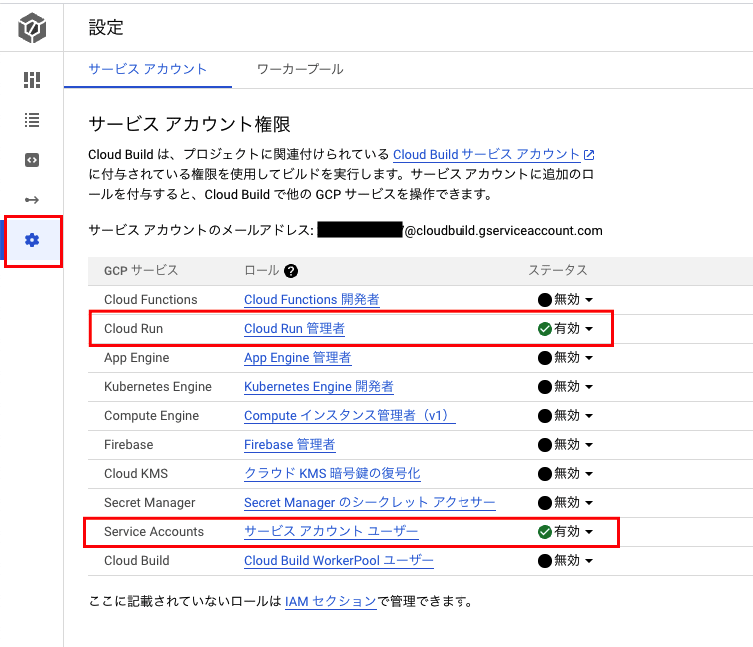The image size is (753, 647).
Task: Open the IAM セクション link
Action: click(331, 601)
